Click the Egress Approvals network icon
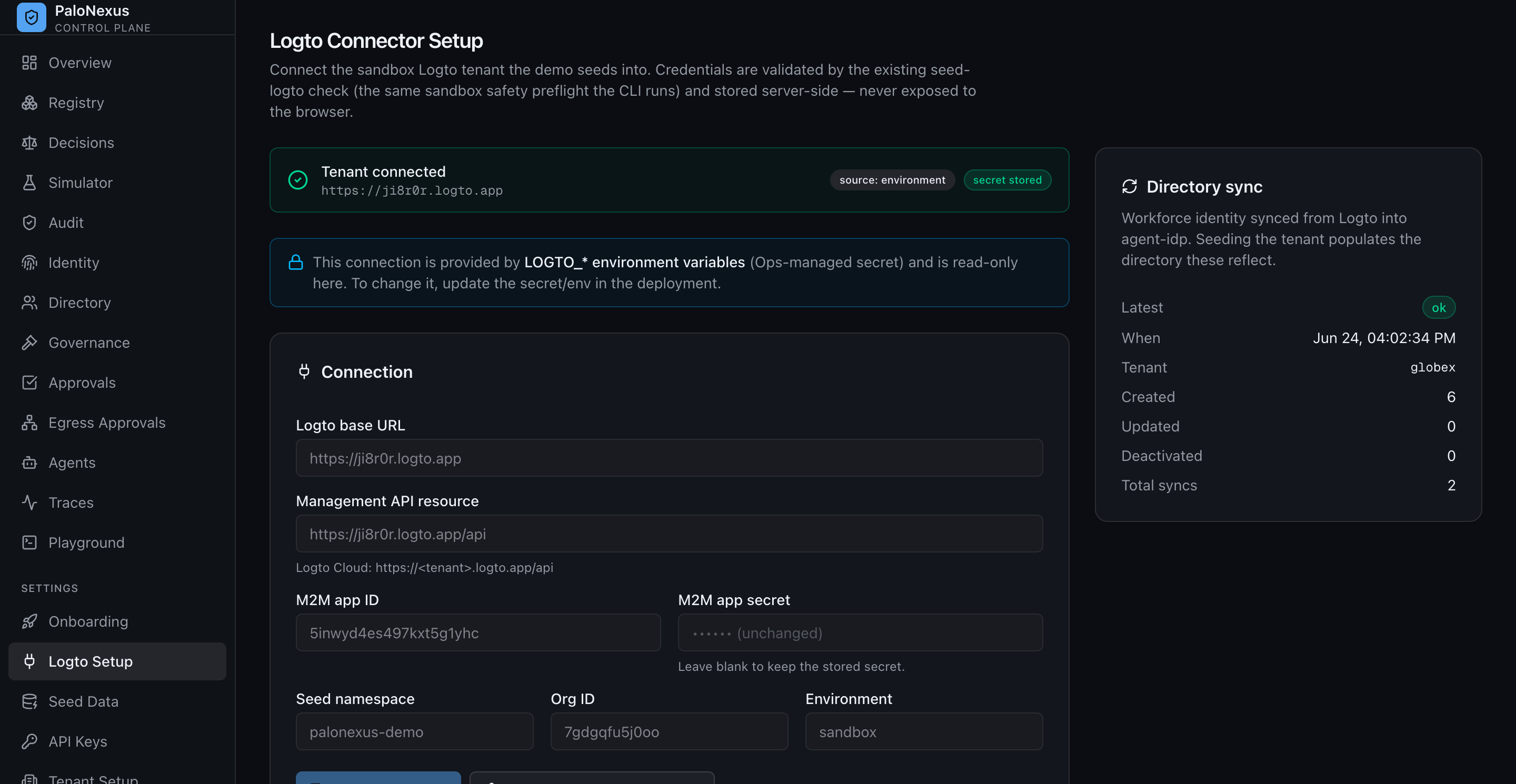 tap(29, 423)
